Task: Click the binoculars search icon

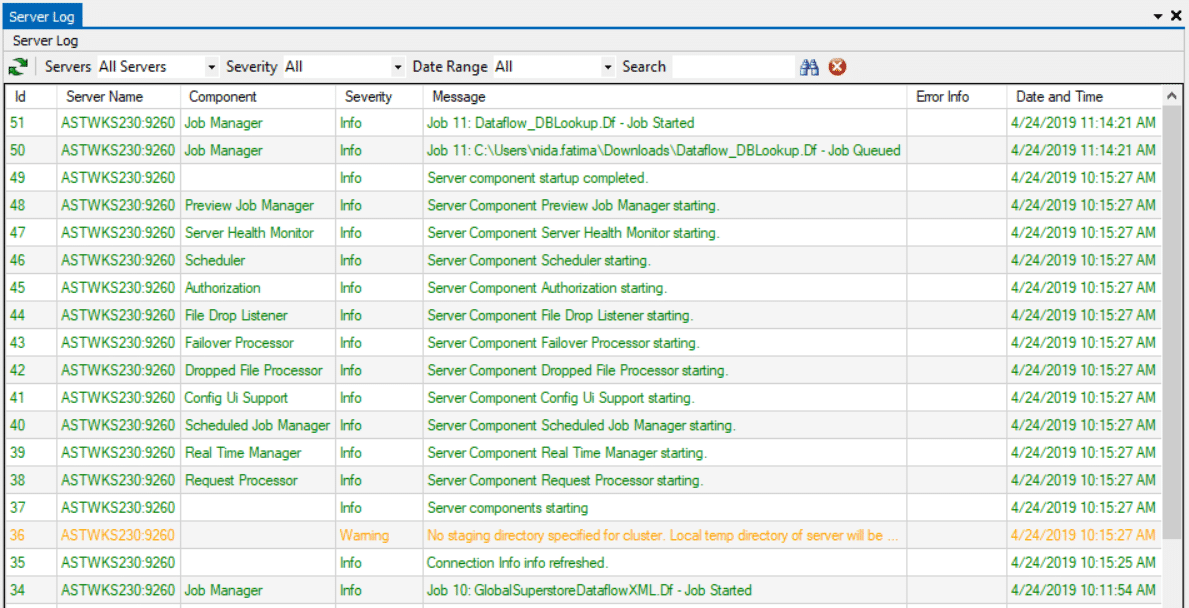Action: 809,67
